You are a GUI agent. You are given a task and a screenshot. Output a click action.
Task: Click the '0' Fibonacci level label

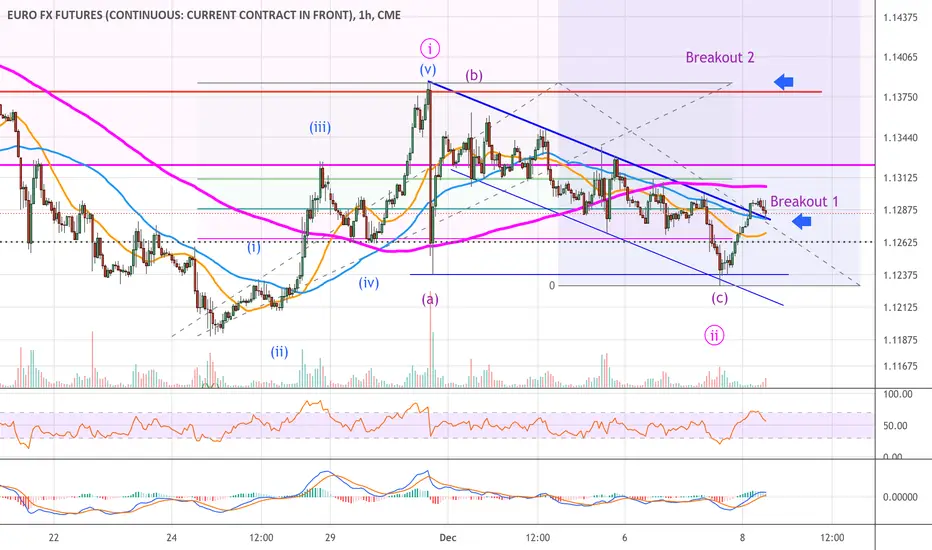tap(552, 286)
